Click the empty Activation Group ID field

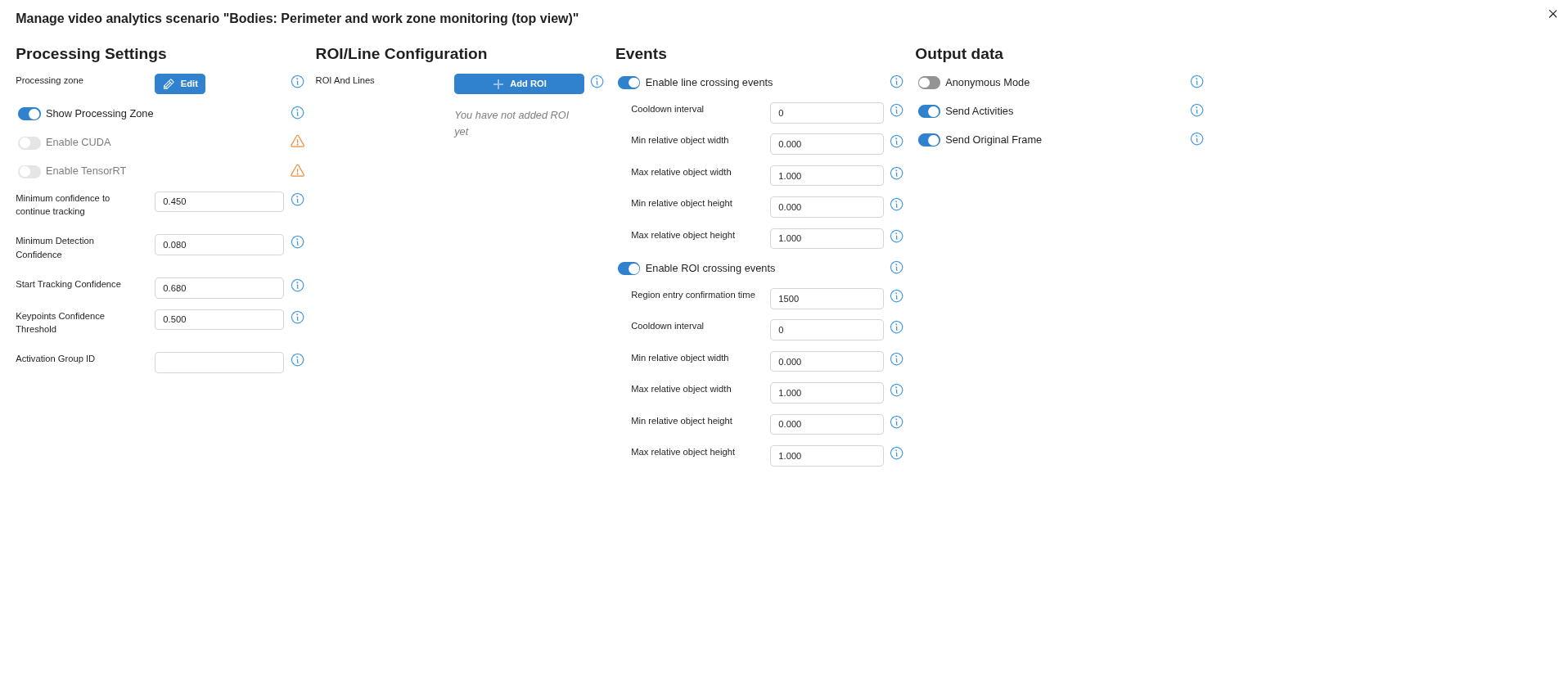[219, 363]
